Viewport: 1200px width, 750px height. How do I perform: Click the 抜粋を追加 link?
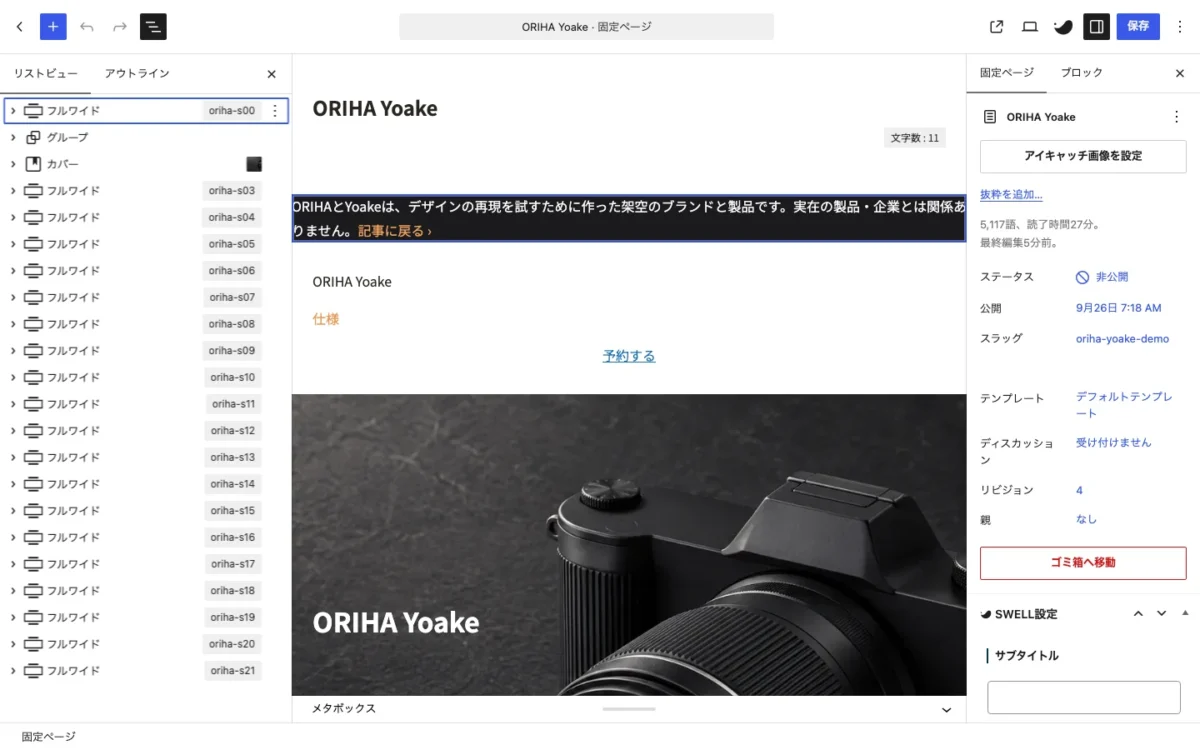pos(1011,195)
